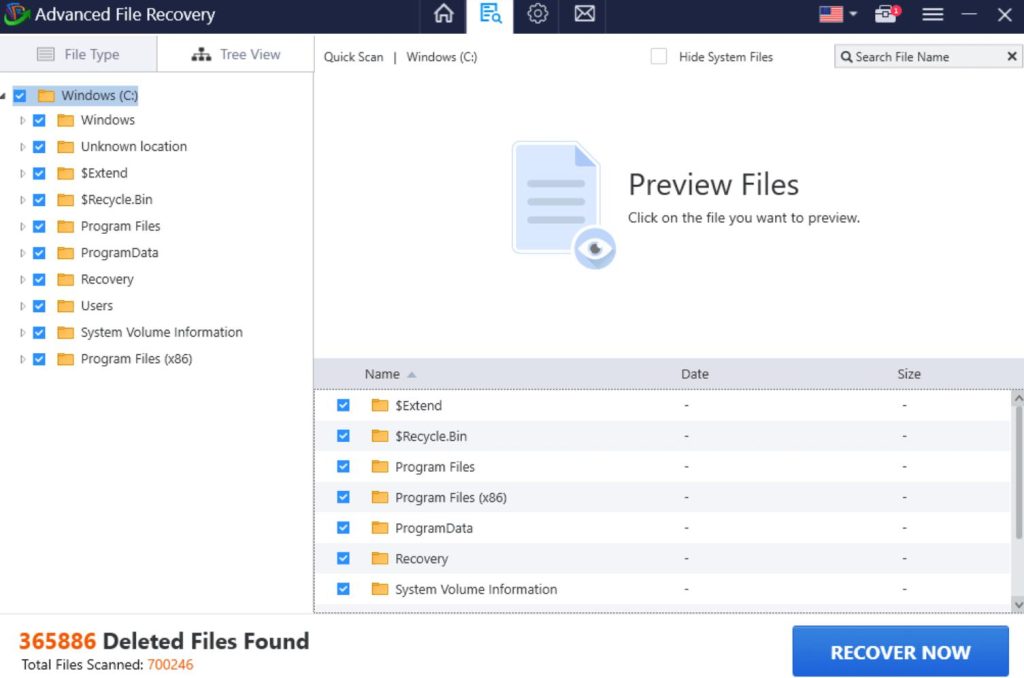Screen dimensions: 1024x678
Task: Enable the Hide System Files checkbox
Action: point(659,57)
